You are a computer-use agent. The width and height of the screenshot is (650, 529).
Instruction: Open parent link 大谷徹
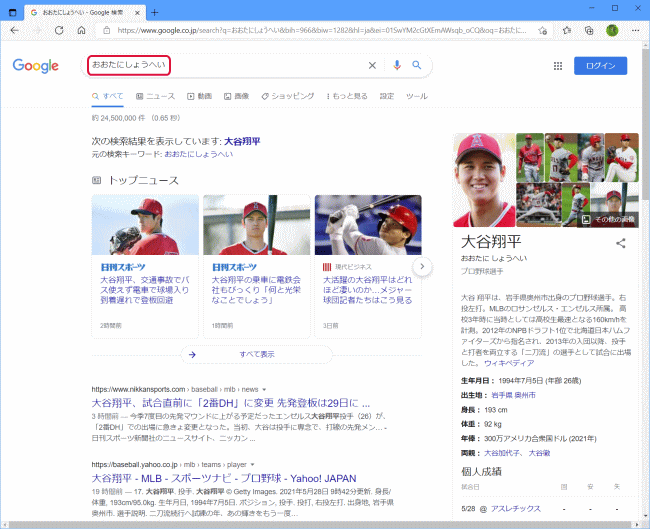[x=539, y=453]
